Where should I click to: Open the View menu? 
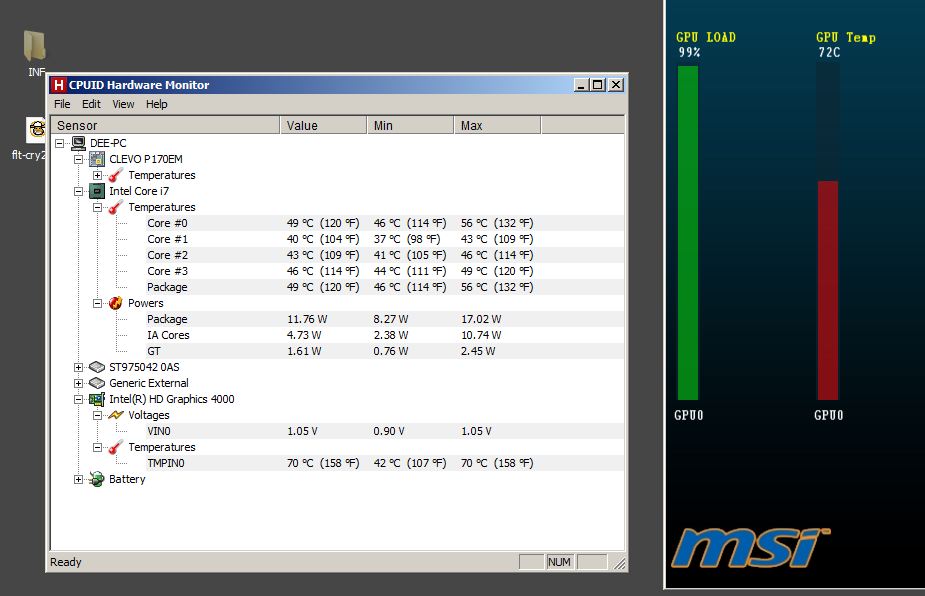point(123,104)
